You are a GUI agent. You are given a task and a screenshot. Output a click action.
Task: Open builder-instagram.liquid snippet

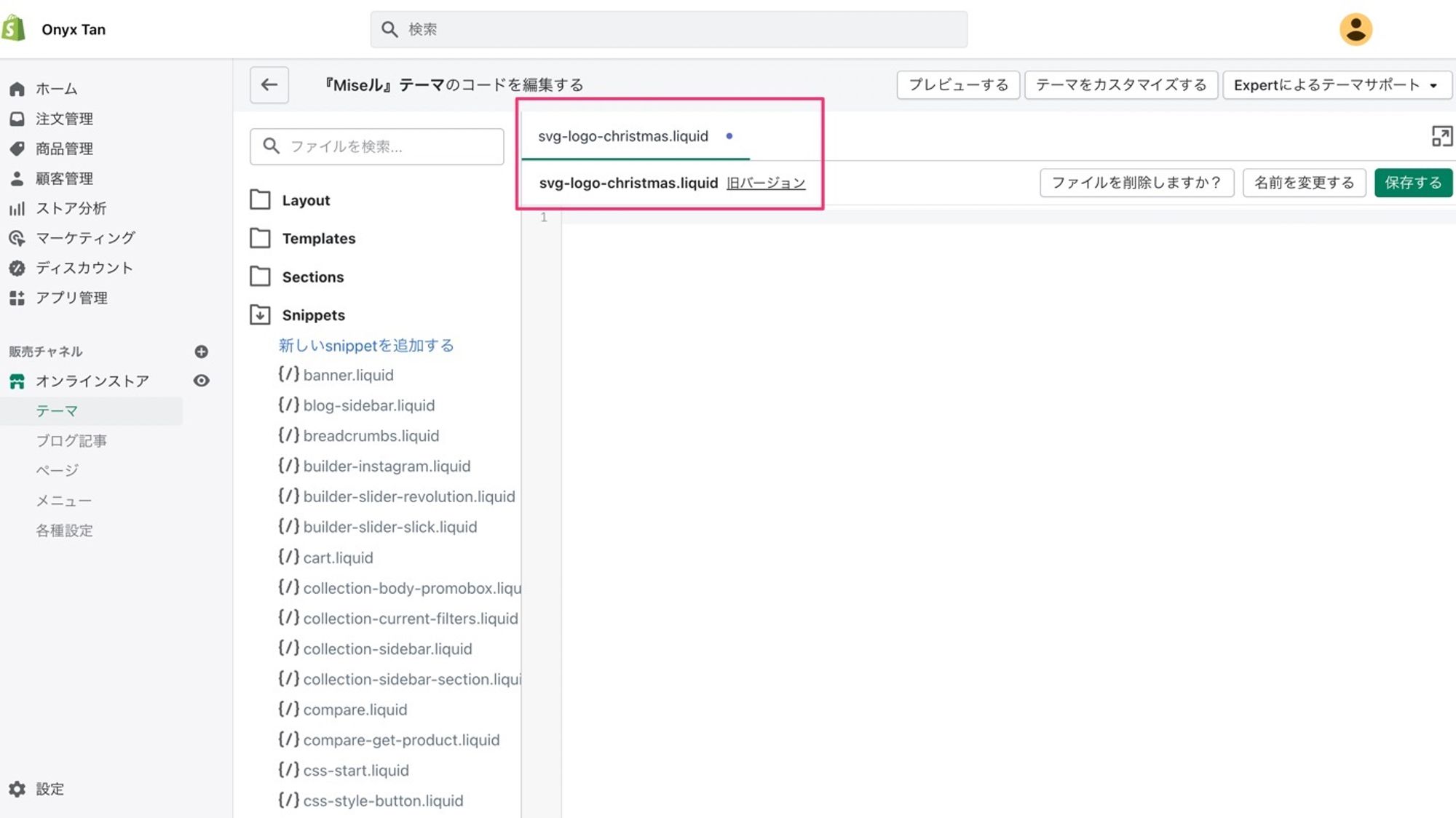[374, 466]
